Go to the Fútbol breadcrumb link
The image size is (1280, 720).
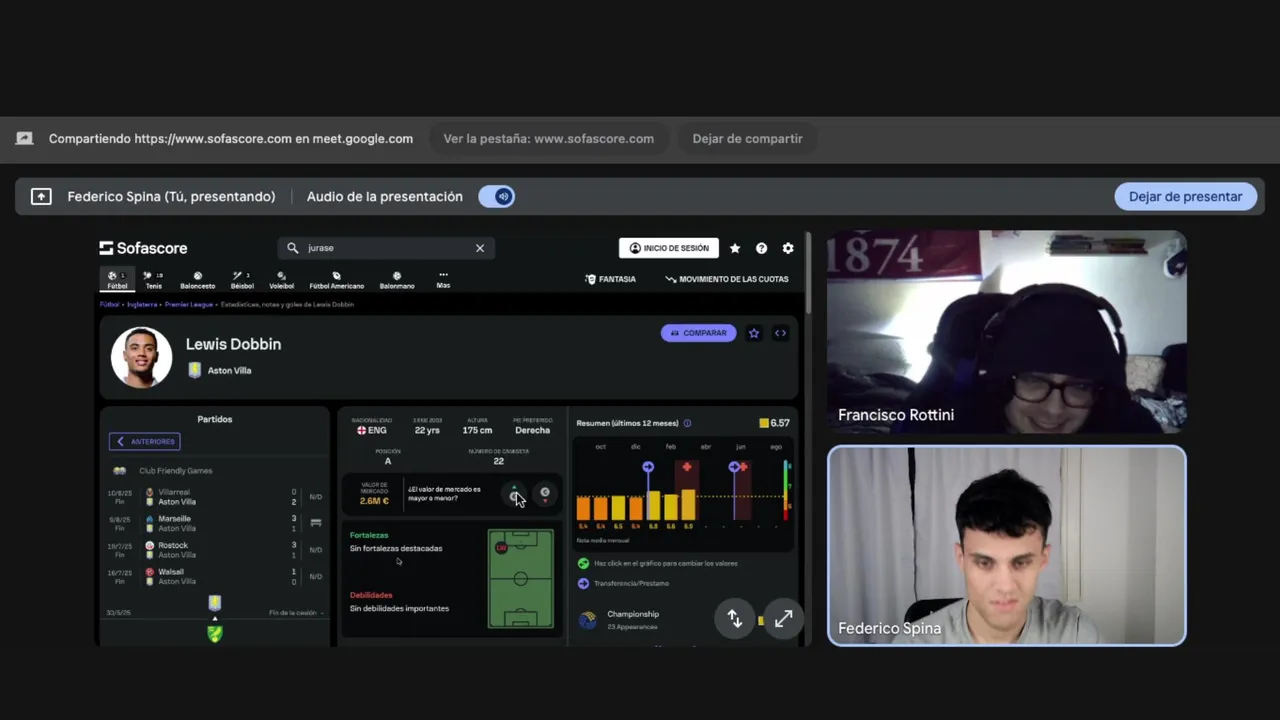[x=109, y=304]
